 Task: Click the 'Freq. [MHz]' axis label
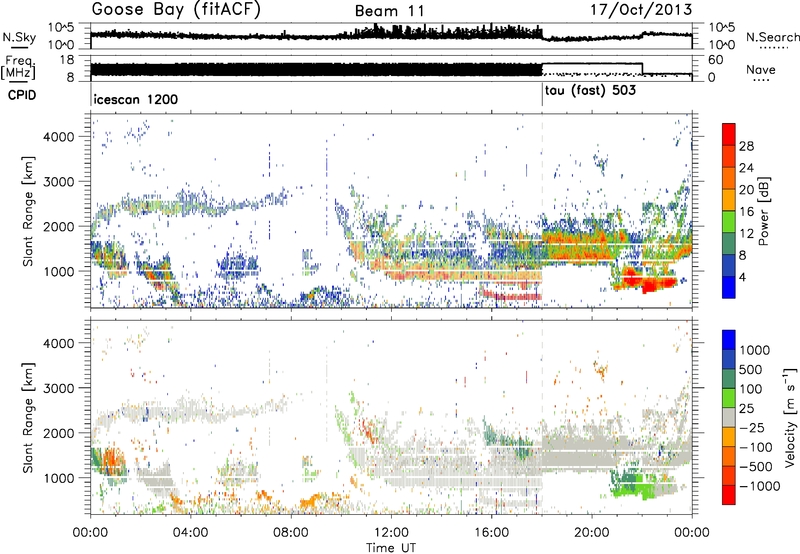[18, 68]
